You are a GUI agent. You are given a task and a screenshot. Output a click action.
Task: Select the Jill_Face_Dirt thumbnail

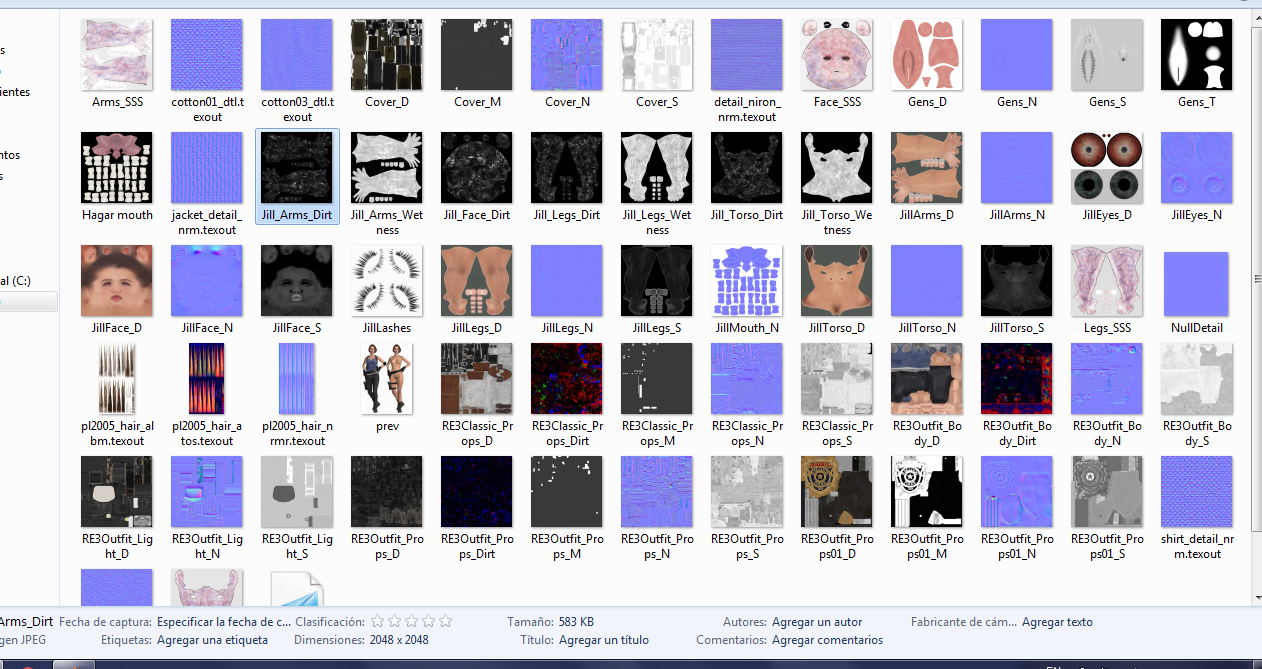coord(477,168)
